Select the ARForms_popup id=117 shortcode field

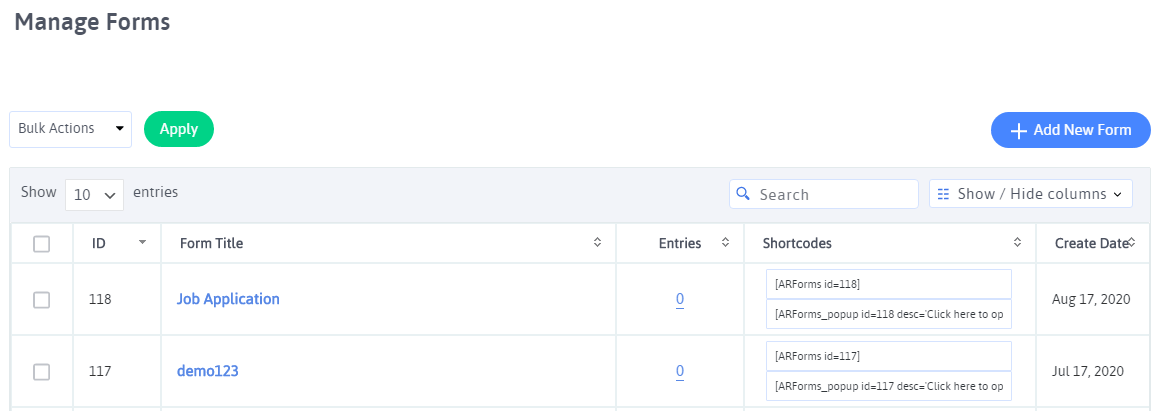(x=889, y=386)
